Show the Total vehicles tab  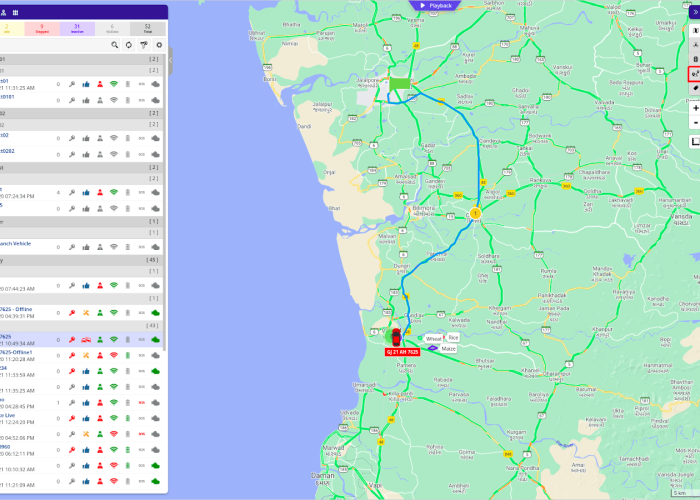[147, 29]
